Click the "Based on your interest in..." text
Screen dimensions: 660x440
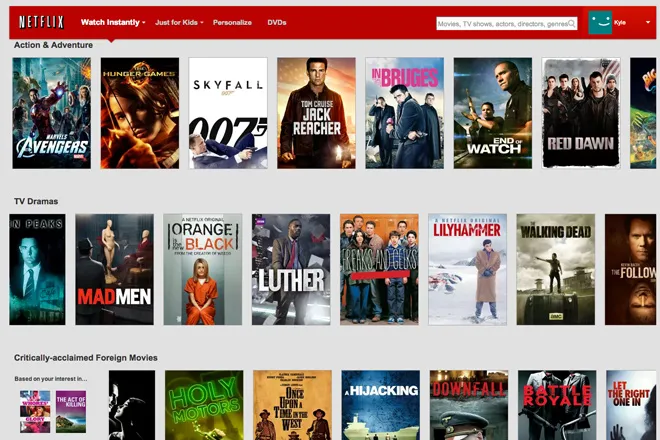51,379
